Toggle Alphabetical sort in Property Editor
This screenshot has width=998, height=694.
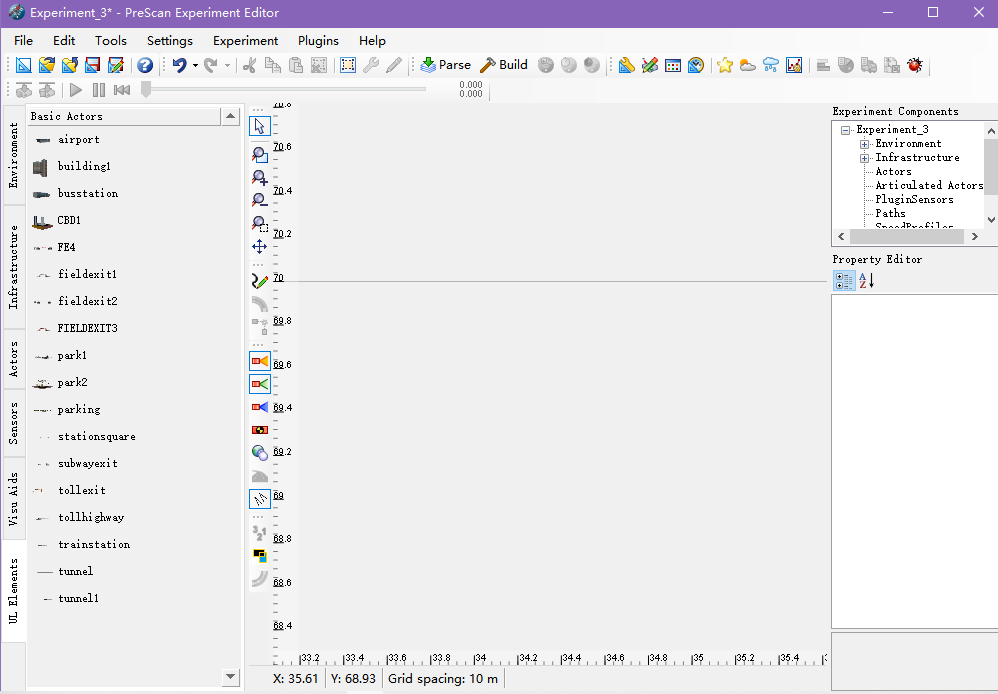(866, 281)
